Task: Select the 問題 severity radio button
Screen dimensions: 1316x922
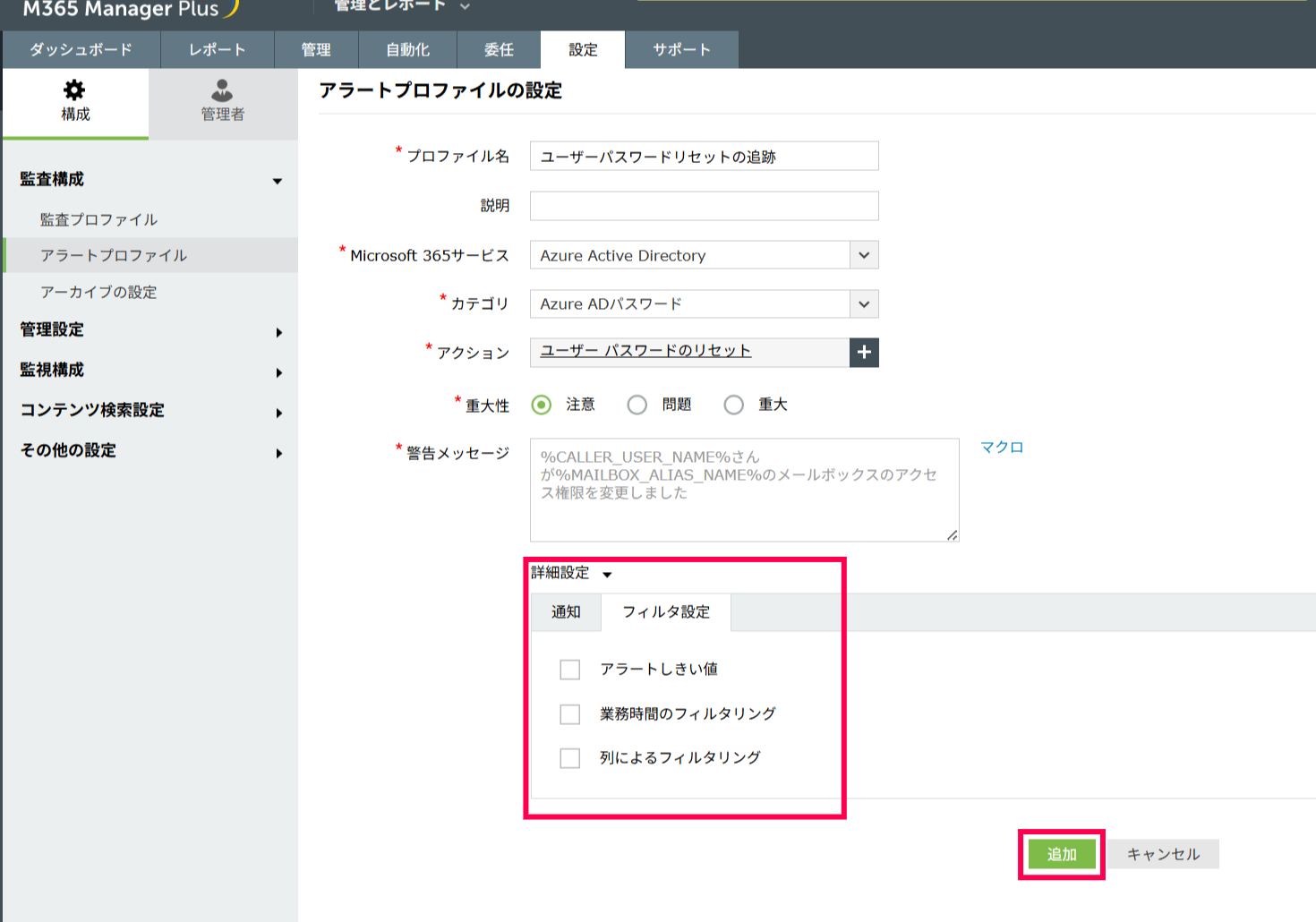Action: (637, 406)
